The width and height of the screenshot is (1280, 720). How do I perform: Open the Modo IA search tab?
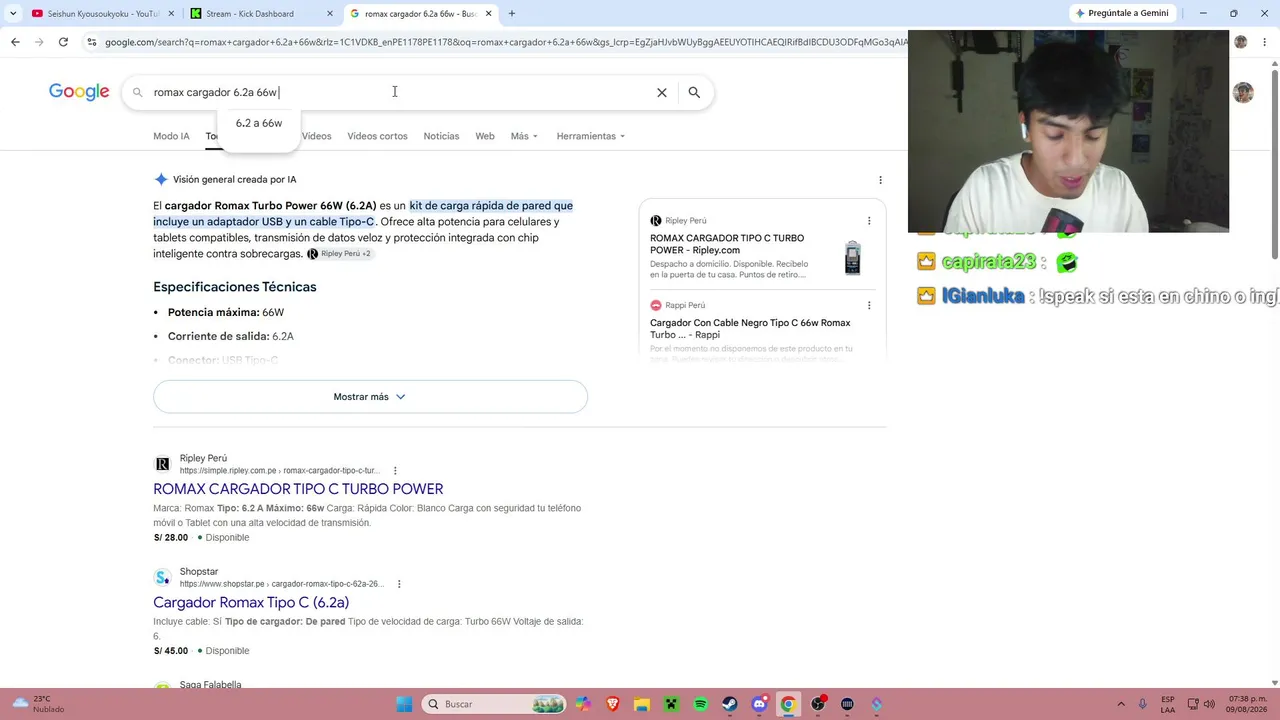[171, 136]
